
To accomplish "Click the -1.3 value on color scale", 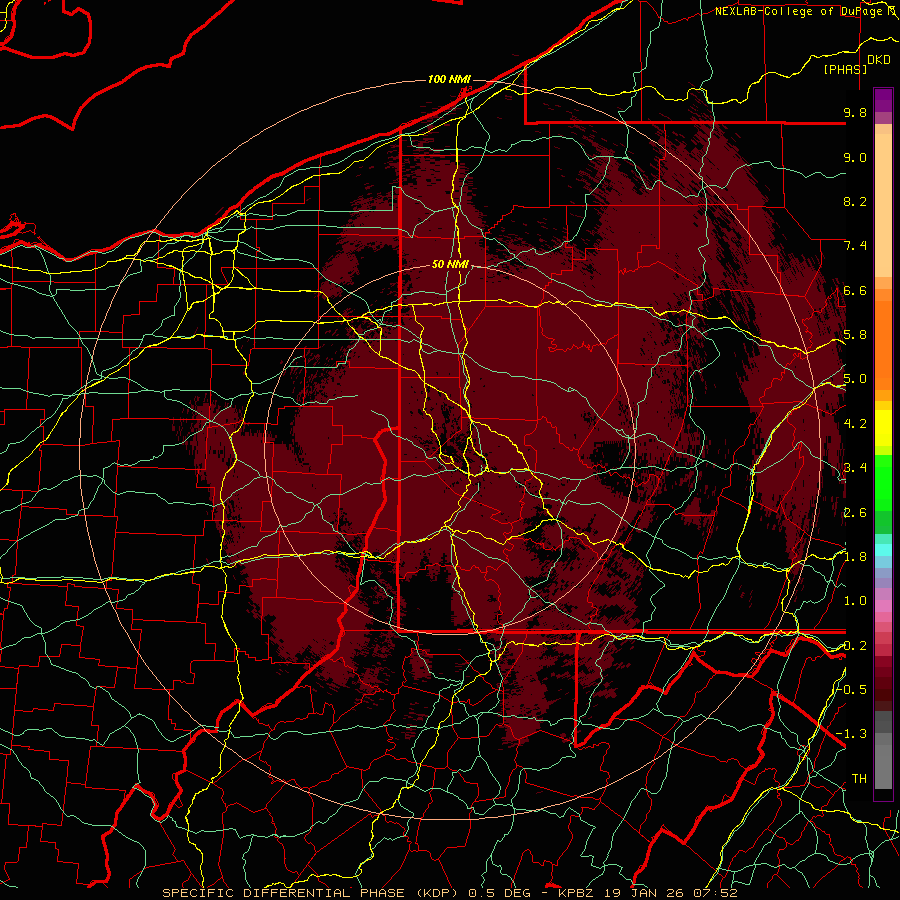I will coord(852,734).
